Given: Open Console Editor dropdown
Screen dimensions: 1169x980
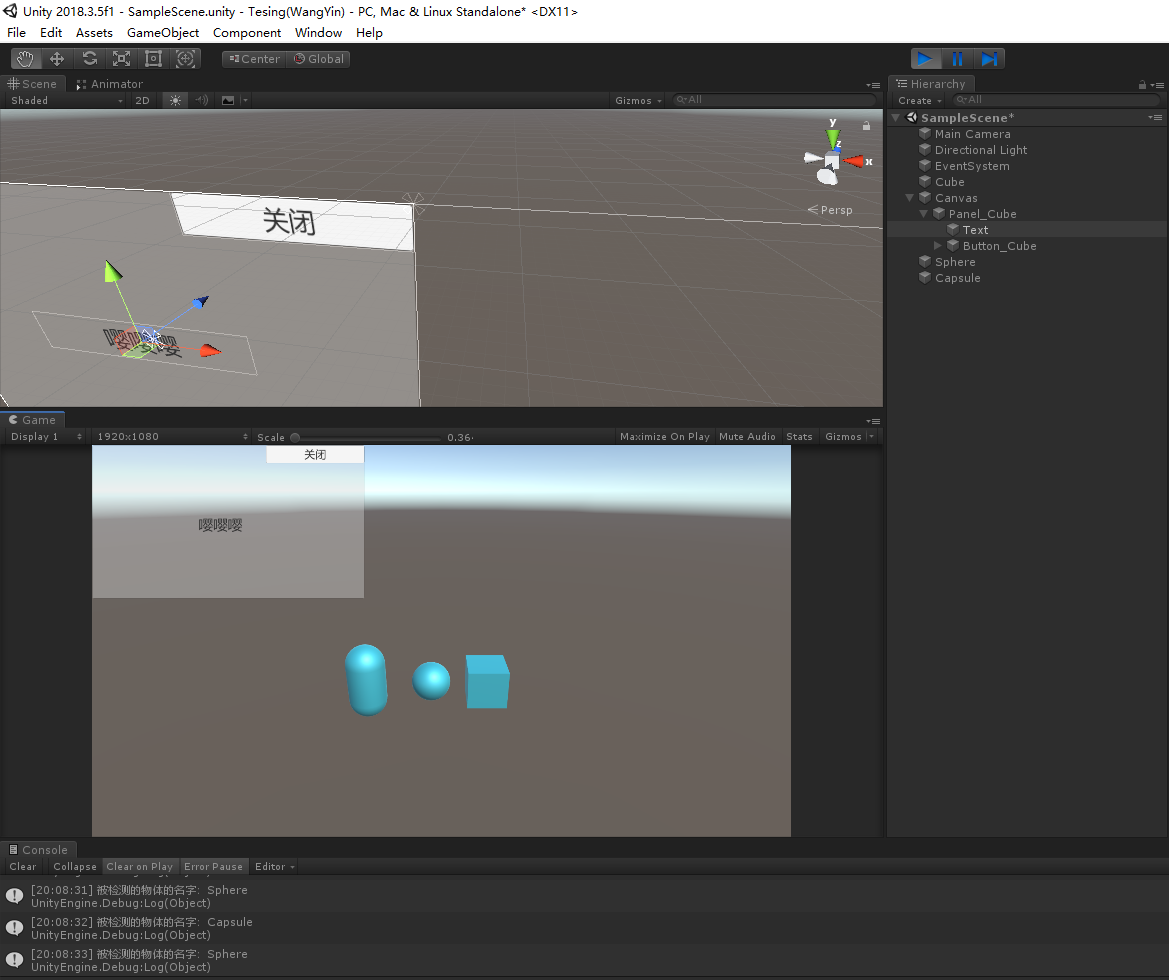Looking at the screenshot, I should click(x=274, y=867).
